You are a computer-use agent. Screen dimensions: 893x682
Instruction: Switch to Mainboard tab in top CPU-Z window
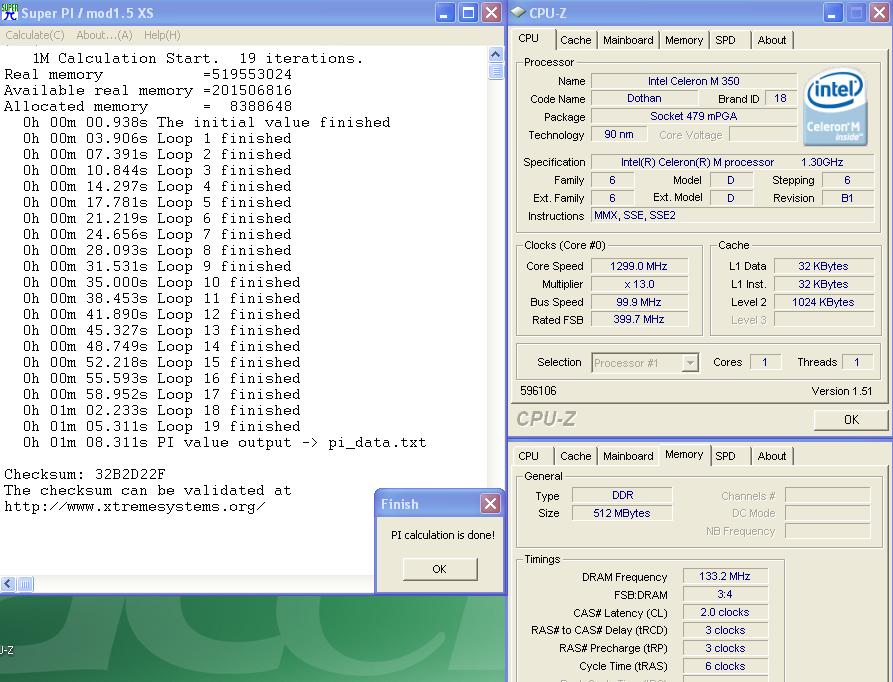point(628,40)
